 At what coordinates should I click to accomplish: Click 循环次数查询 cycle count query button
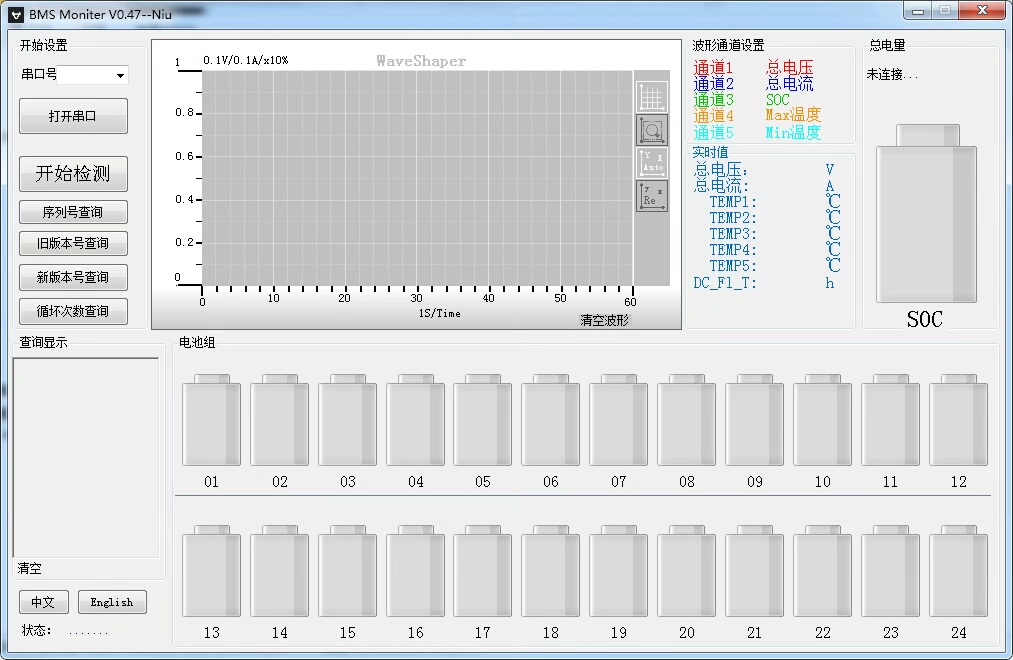pos(73,311)
